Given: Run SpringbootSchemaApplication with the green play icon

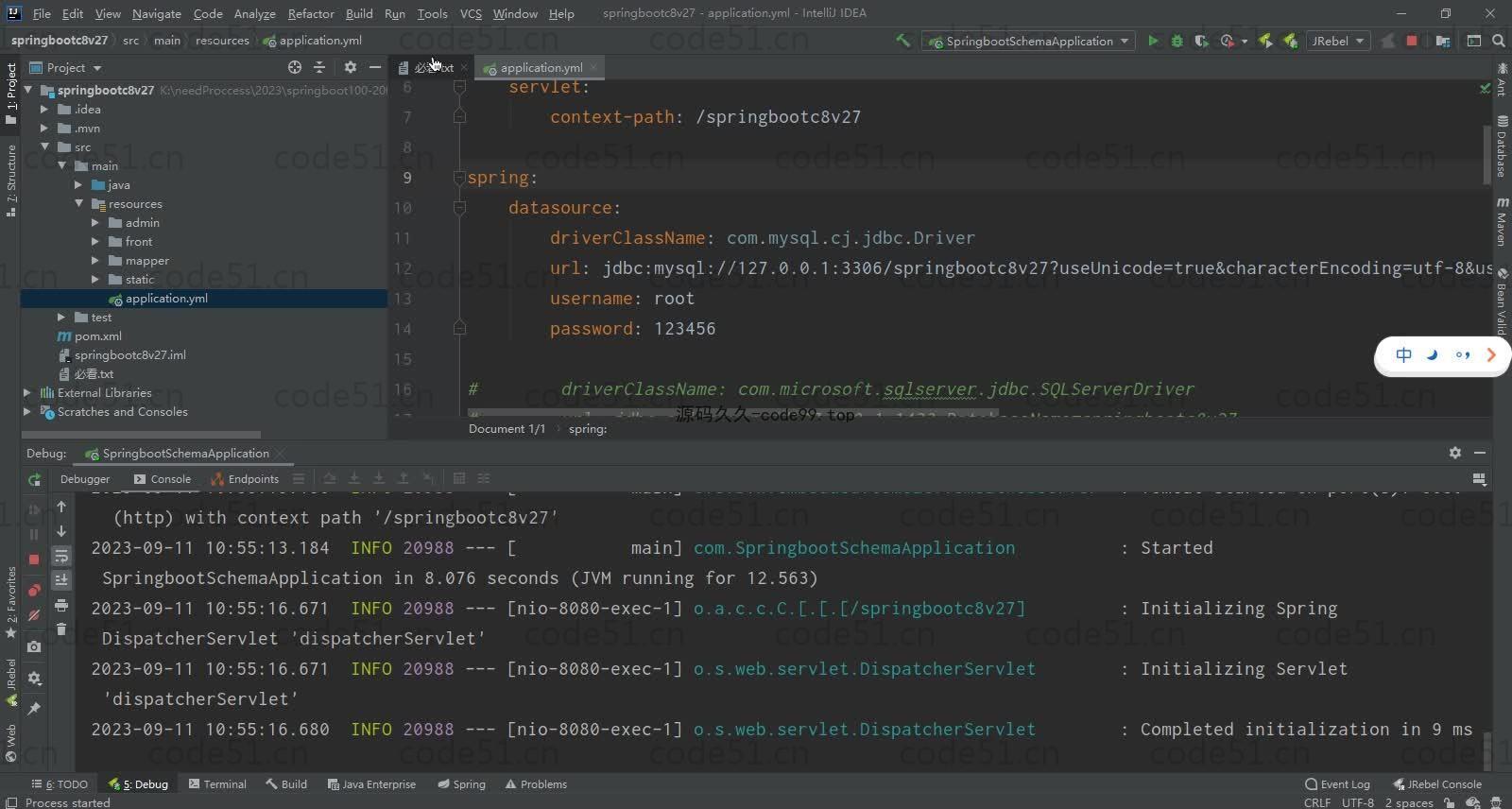Looking at the screenshot, I should 1153,41.
